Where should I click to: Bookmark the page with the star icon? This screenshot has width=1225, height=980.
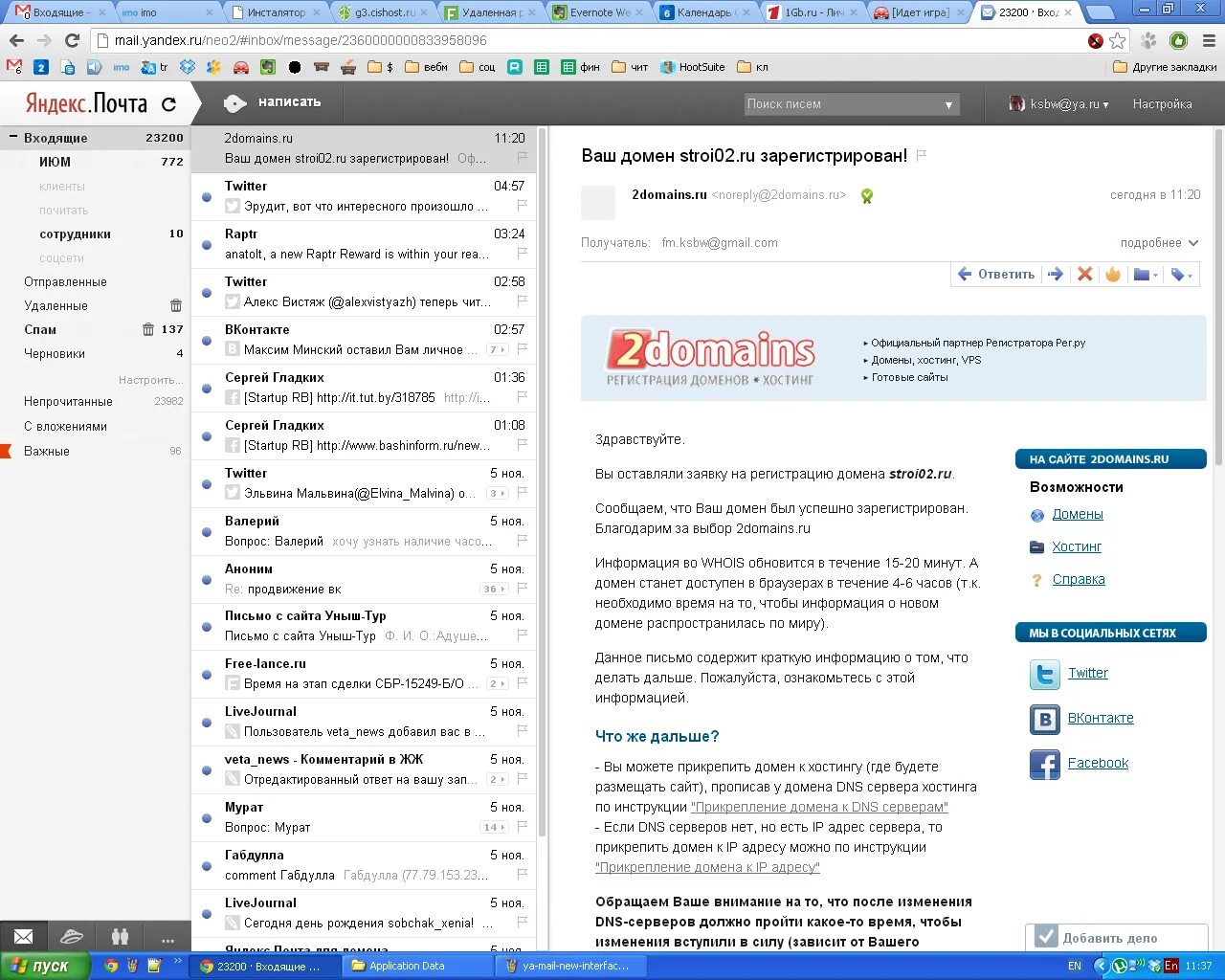(1118, 41)
